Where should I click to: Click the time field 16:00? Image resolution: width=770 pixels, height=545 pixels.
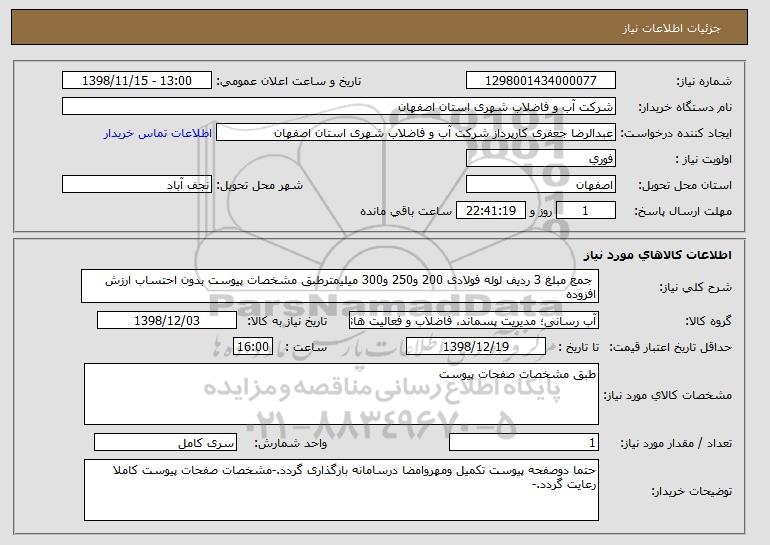253,347
